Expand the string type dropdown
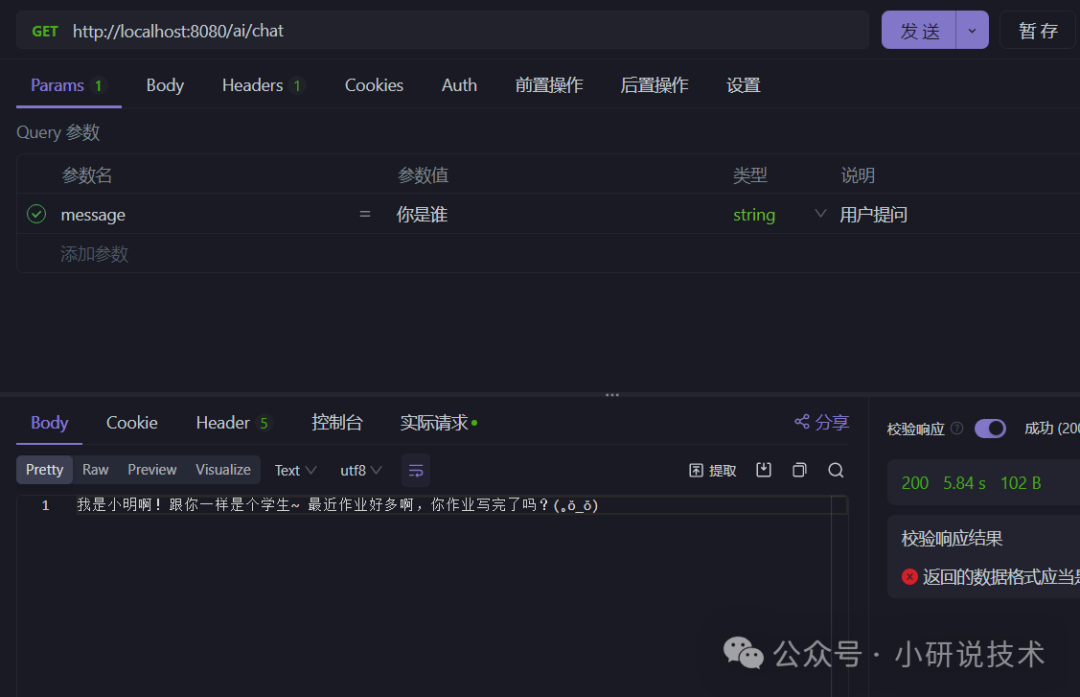1080x697 pixels. coord(819,214)
